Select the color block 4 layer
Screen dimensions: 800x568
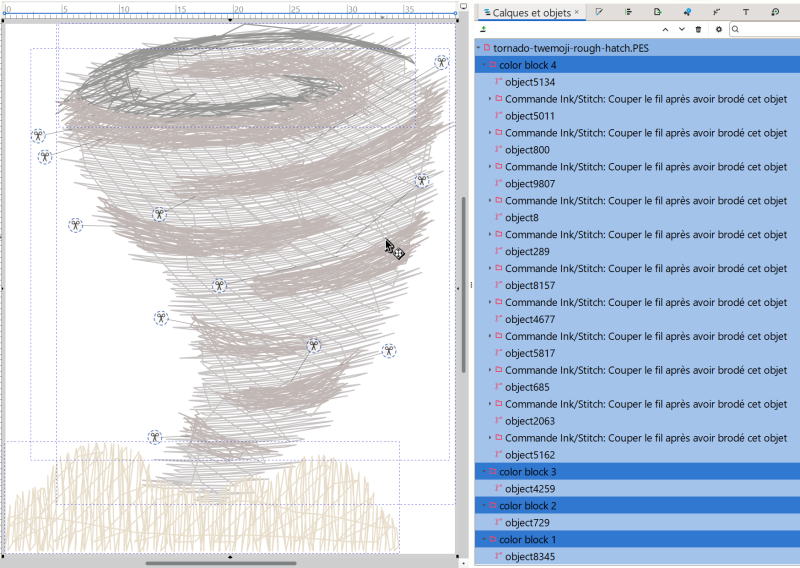pos(637,65)
